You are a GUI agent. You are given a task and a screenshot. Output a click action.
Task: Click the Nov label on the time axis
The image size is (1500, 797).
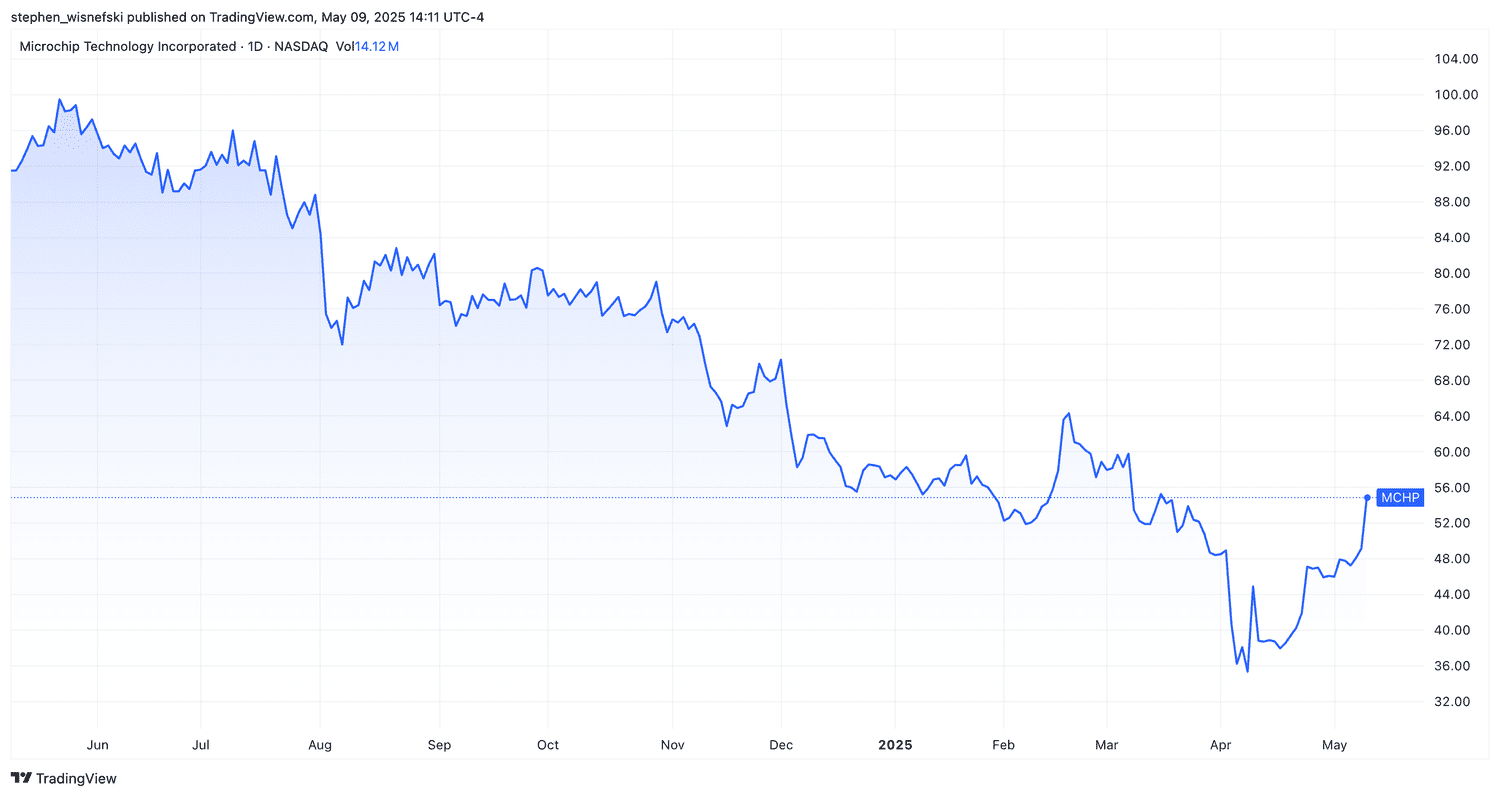(672, 745)
